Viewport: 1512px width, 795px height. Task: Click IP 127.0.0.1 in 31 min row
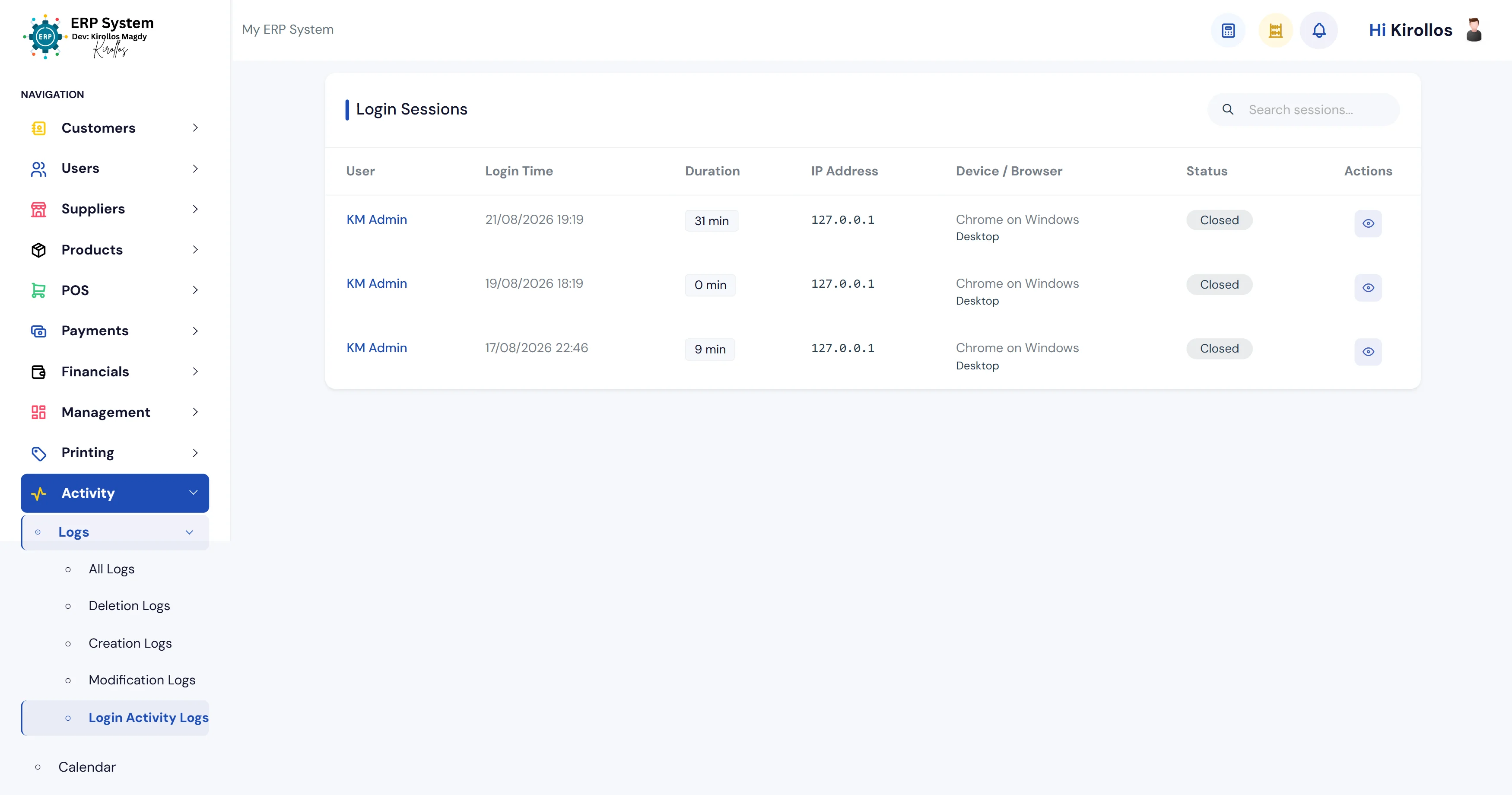[x=843, y=220]
